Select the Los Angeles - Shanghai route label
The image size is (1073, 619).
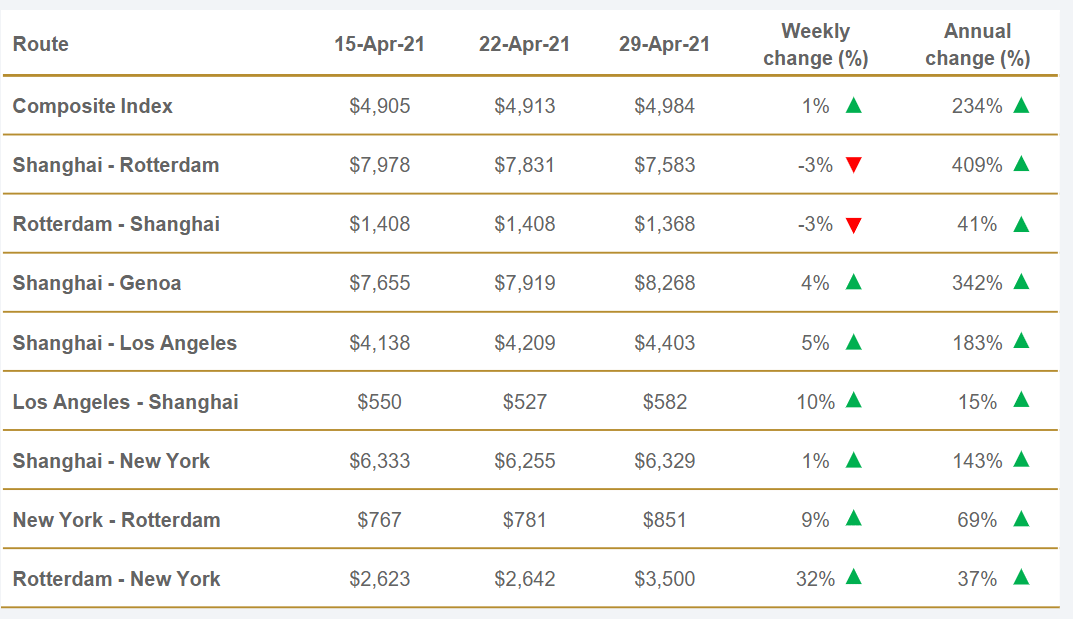[x=125, y=402]
